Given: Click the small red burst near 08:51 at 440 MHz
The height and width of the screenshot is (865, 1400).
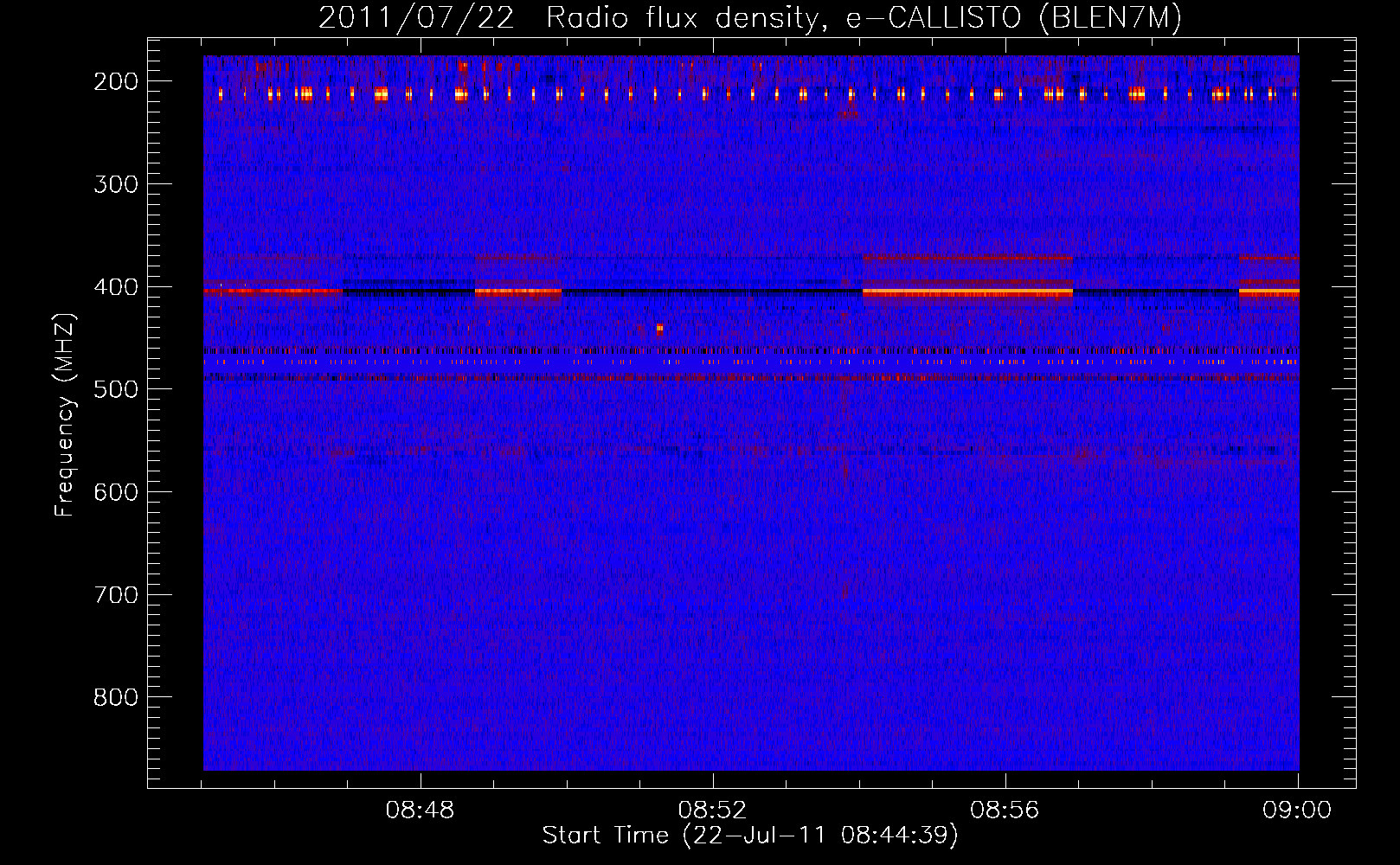Looking at the screenshot, I should pos(659,329).
